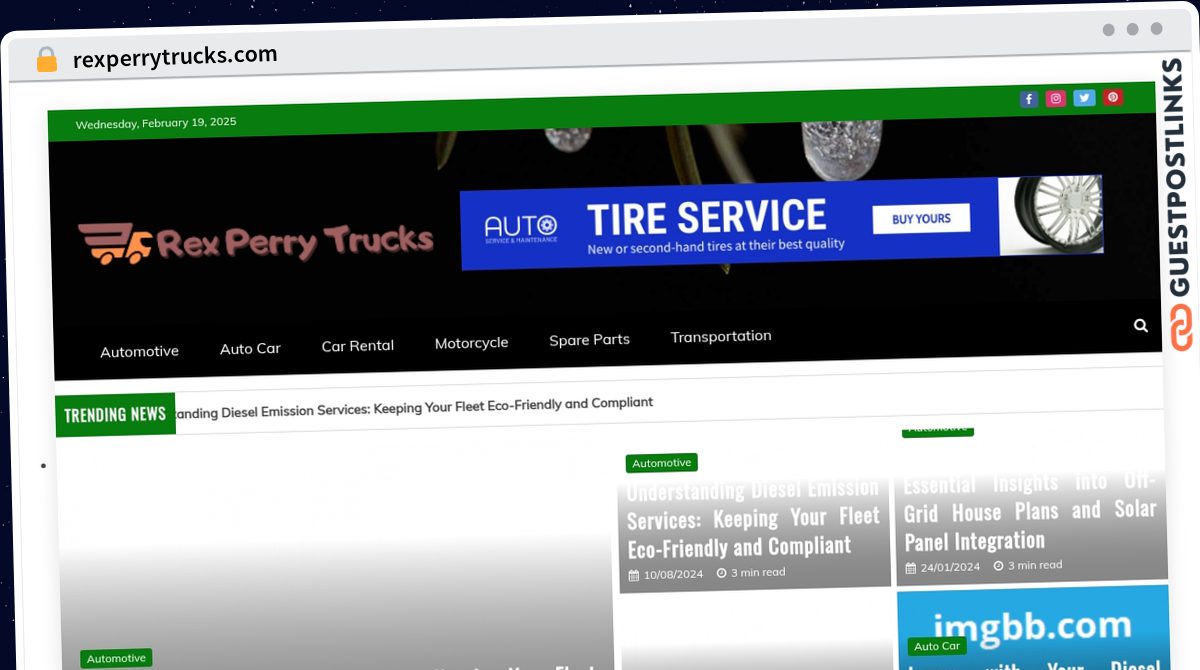
Task: Click the Tire Service banner ad
Action: pos(781,222)
